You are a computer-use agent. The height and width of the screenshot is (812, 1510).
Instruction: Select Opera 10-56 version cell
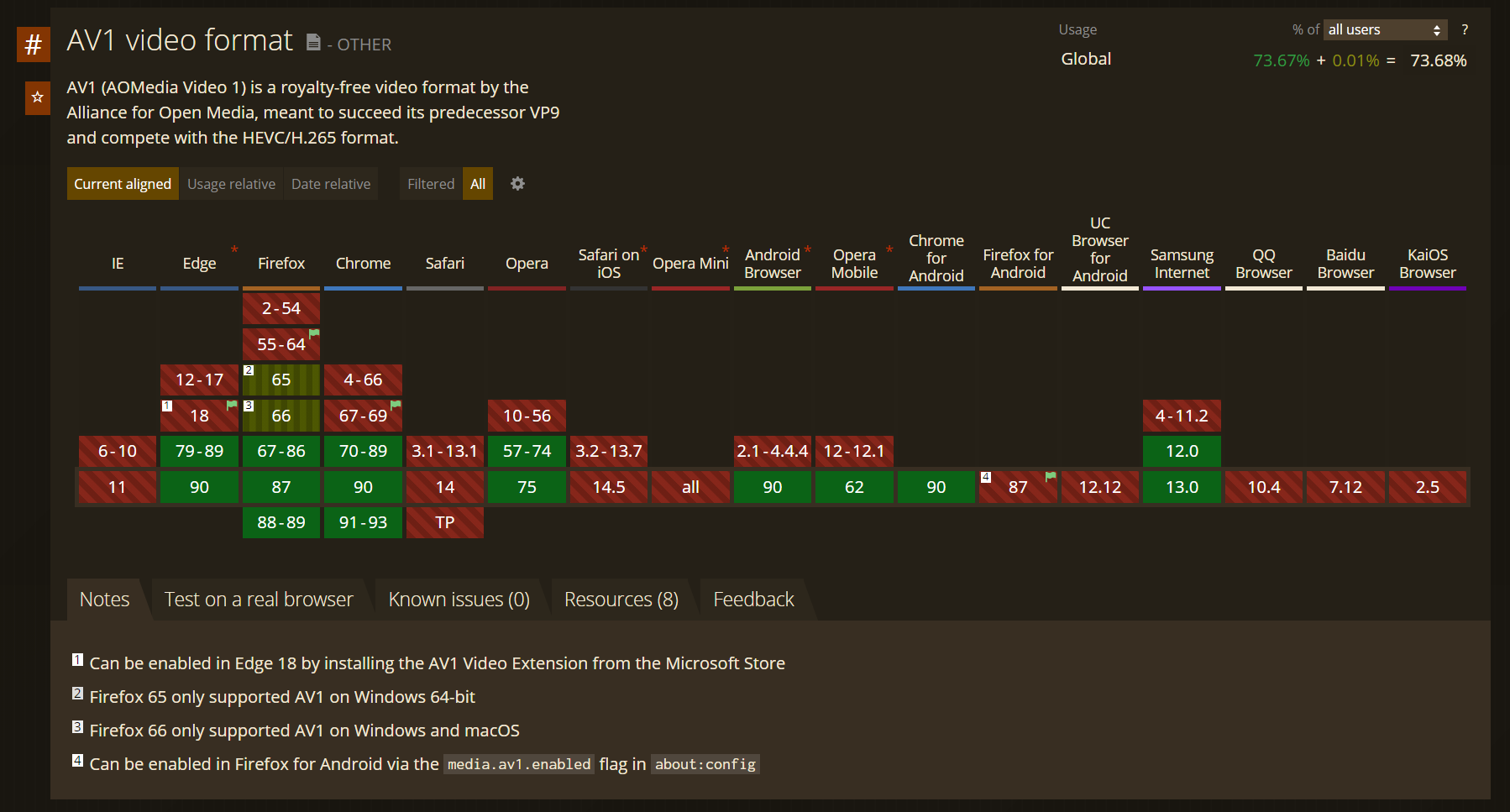(x=527, y=416)
